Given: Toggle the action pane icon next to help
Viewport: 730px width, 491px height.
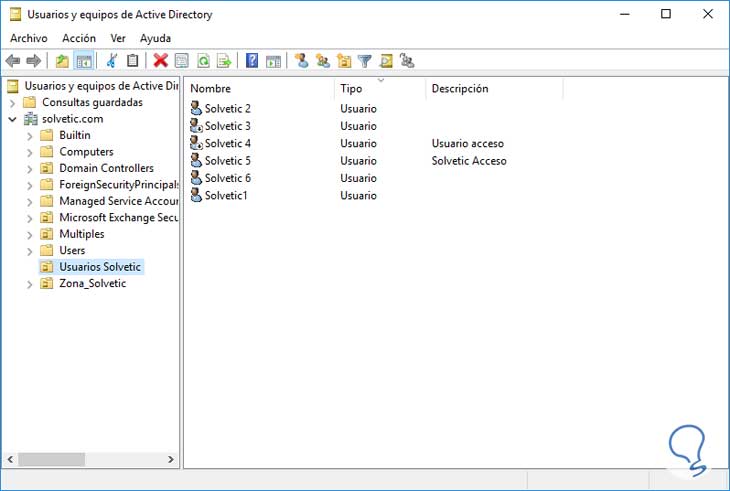Looking at the screenshot, I should 273,61.
